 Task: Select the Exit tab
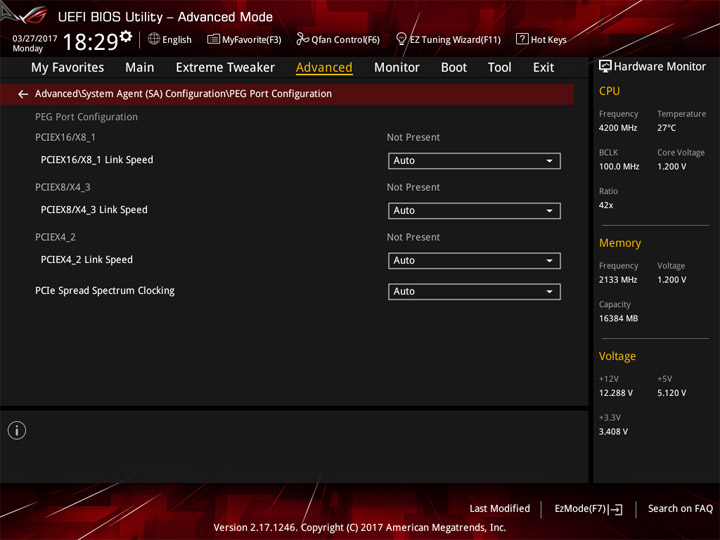543,68
